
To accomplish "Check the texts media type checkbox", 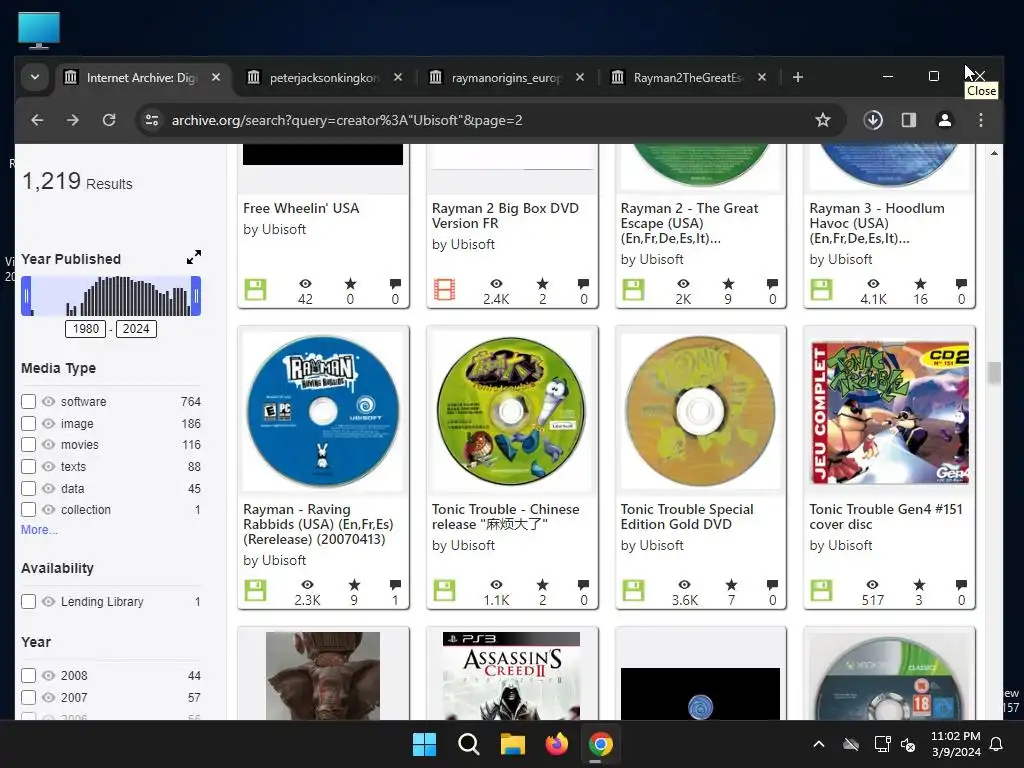I will [28, 466].
